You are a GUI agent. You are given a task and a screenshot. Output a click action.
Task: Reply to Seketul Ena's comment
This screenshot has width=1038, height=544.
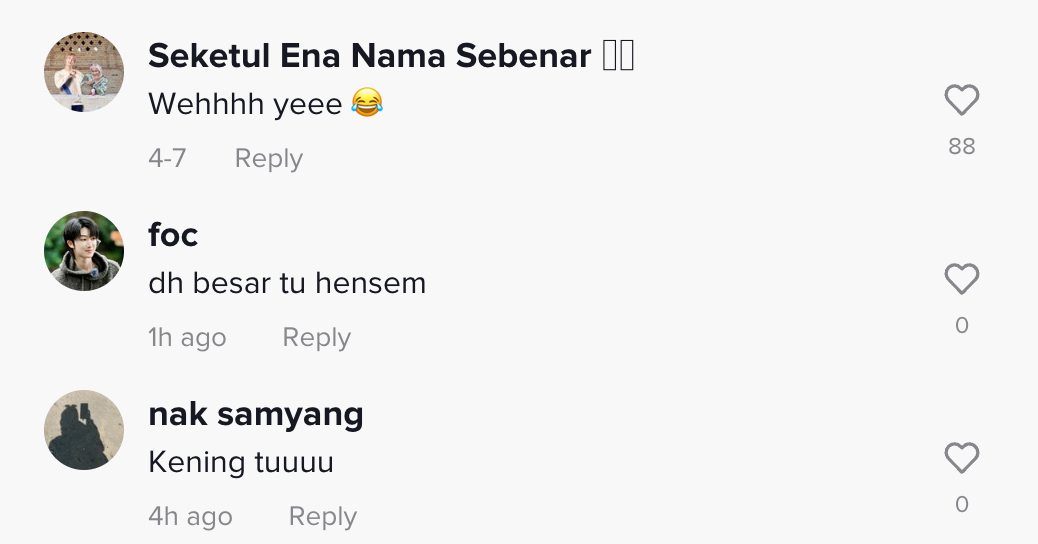coord(268,158)
